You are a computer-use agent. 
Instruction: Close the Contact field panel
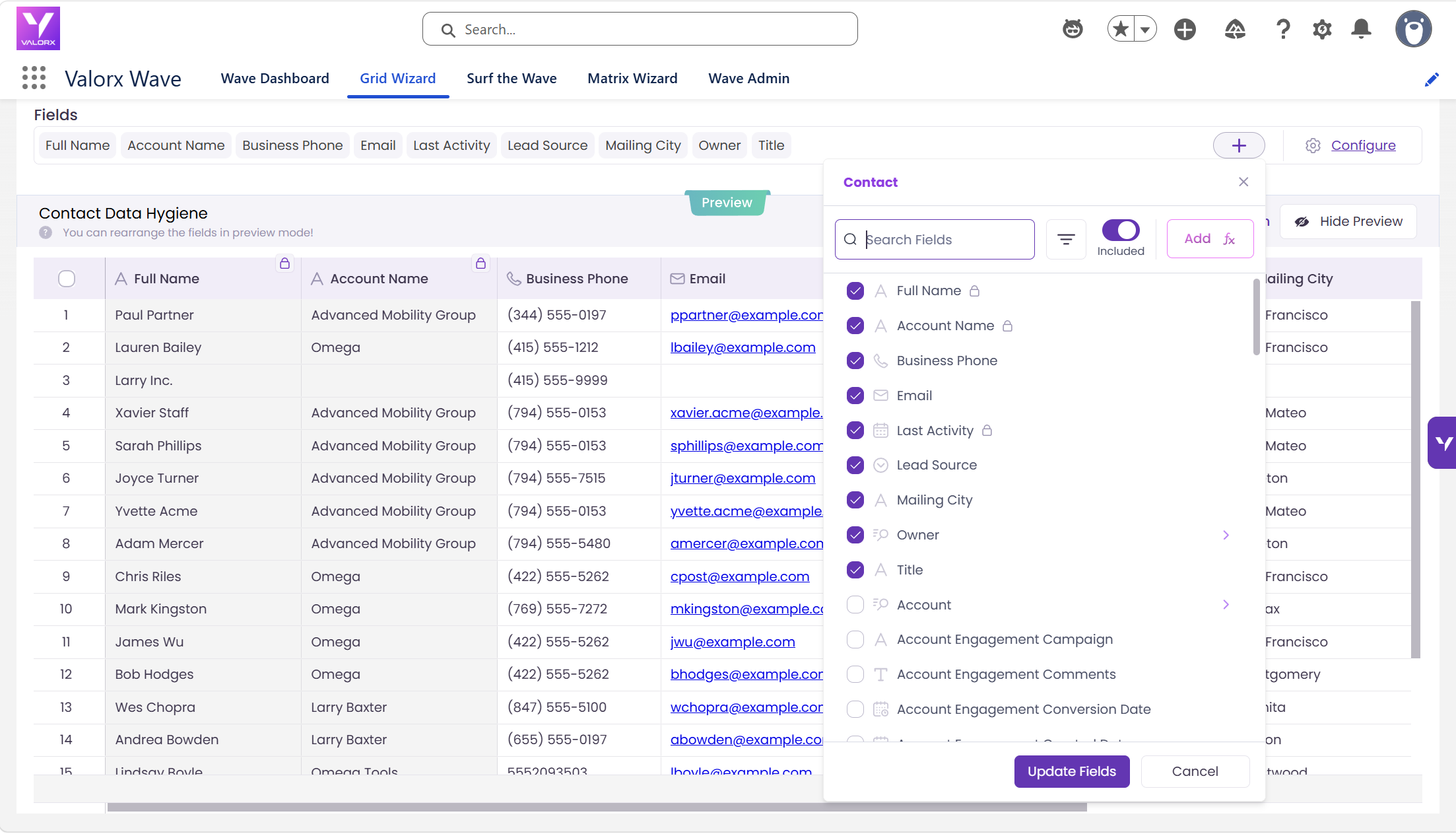click(x=1243, y=182)
